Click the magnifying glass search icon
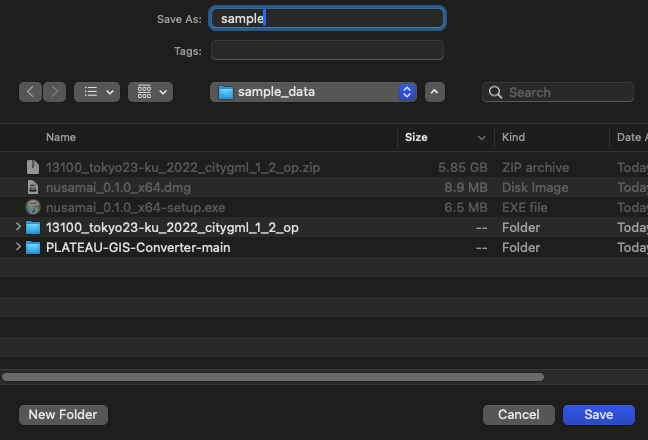Viewport: 648px width, 440px height. (x=495, y=92)
